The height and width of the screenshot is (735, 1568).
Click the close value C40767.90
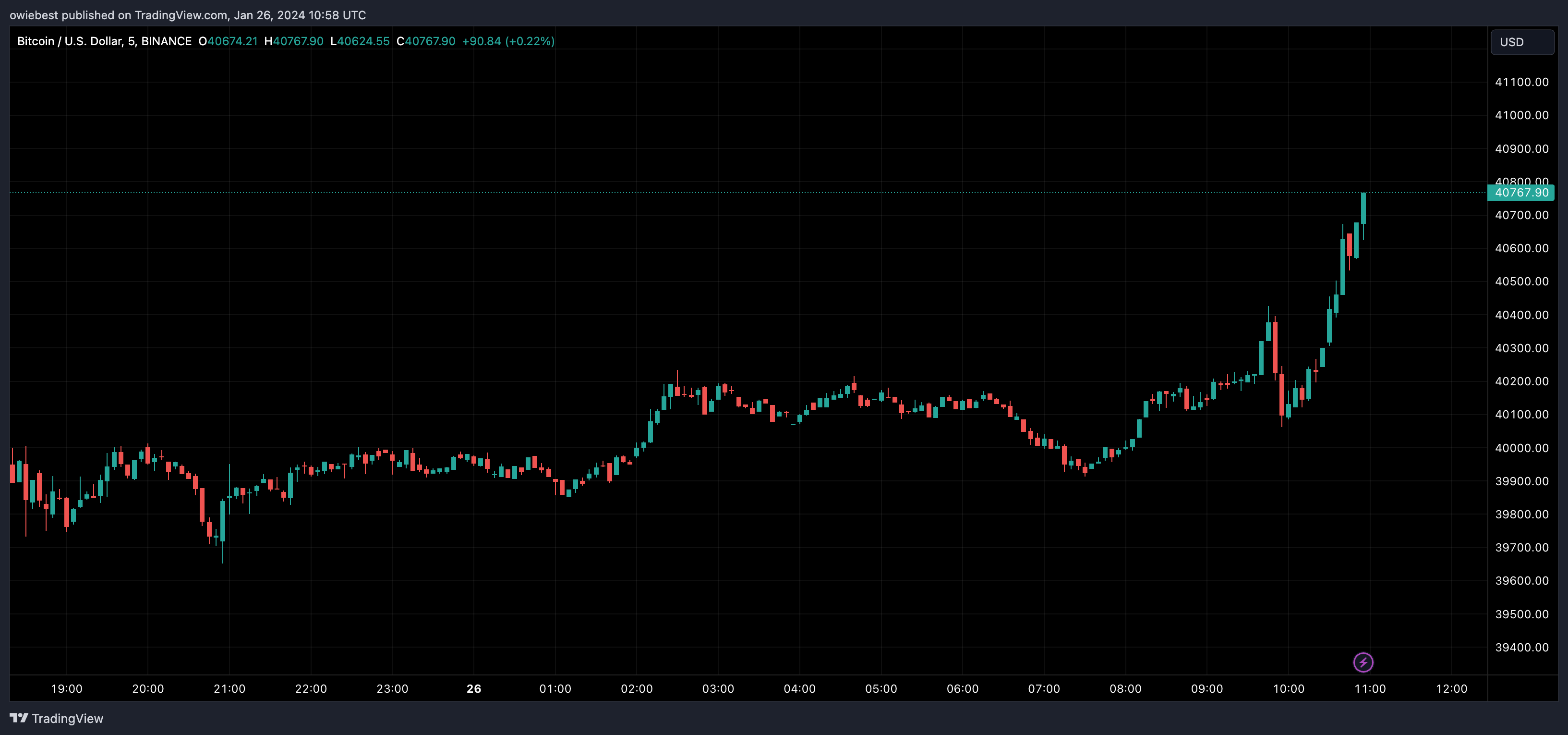[425, 41]
